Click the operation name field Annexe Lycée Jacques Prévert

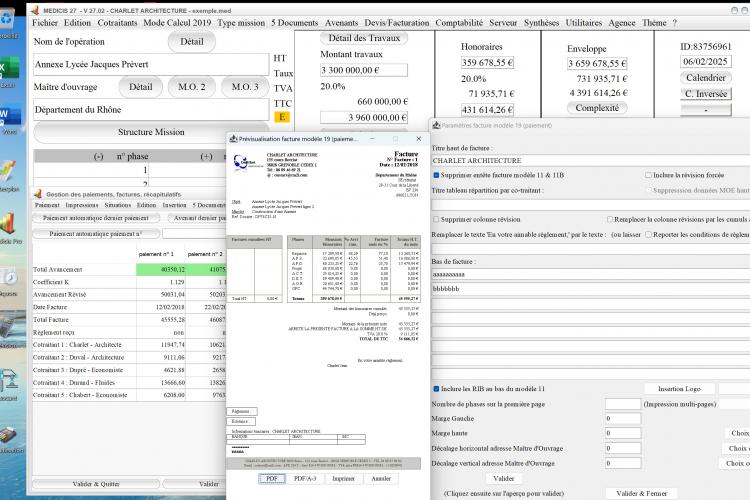tap(151, 65)
